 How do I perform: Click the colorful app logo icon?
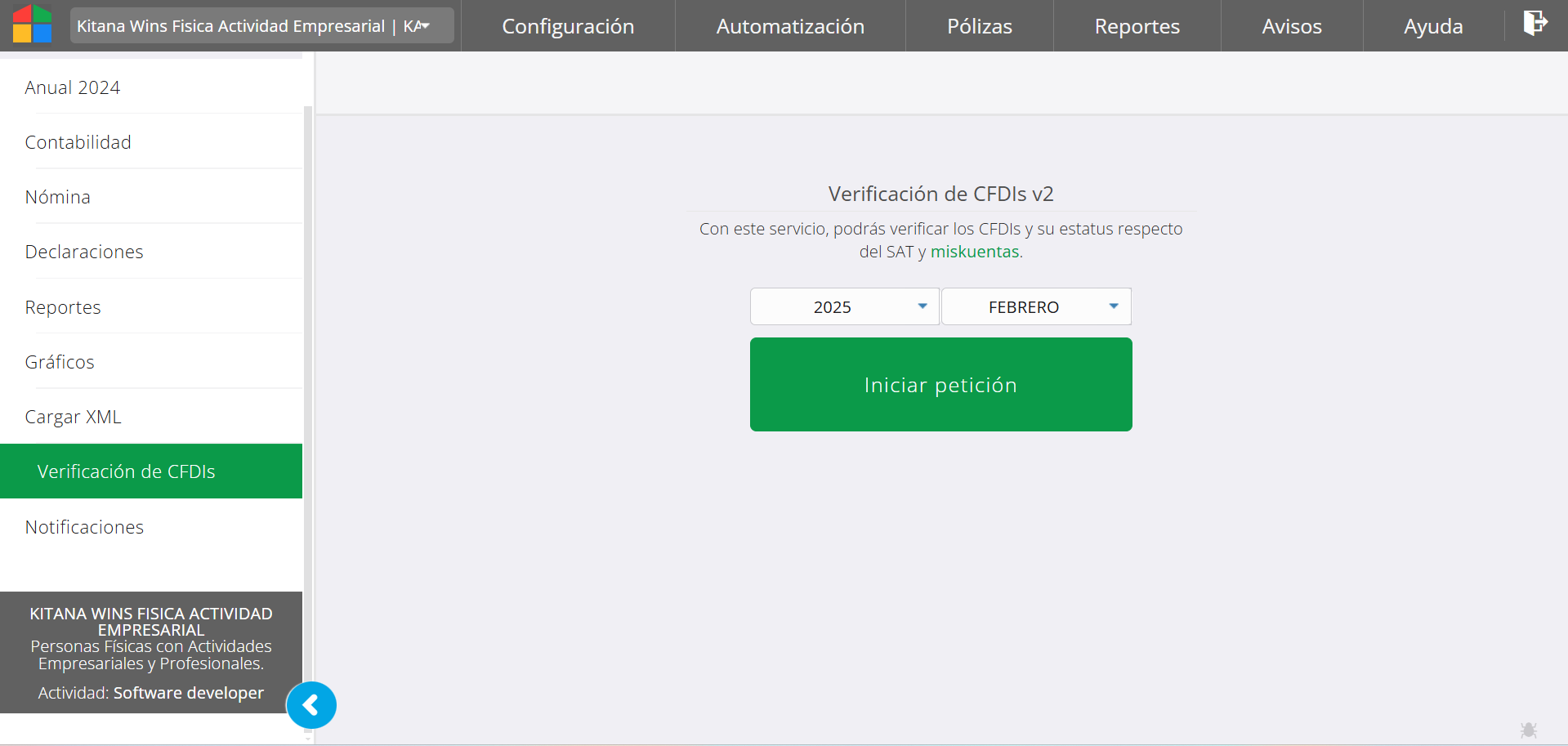tap(33, 25)
